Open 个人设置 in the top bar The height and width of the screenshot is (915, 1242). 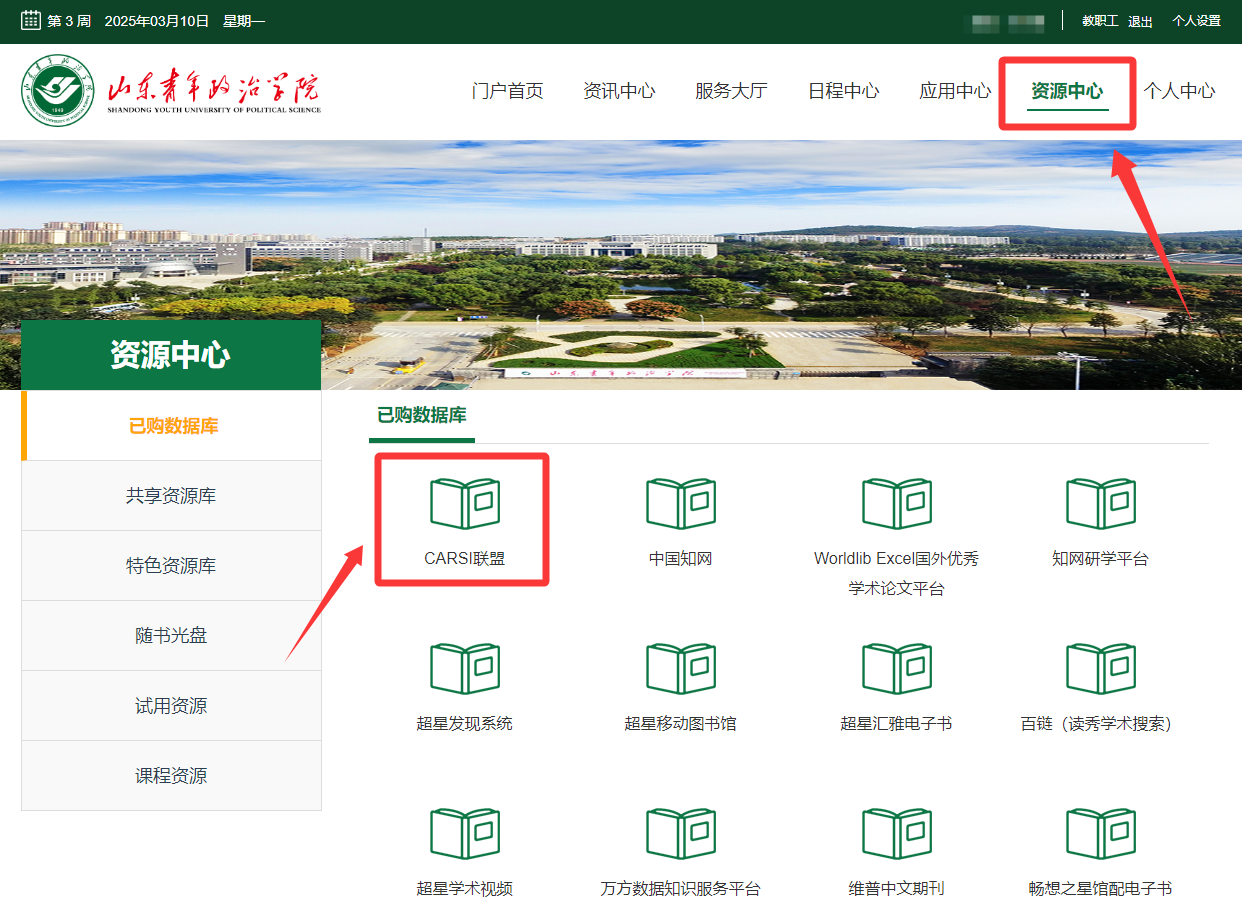1196,21
